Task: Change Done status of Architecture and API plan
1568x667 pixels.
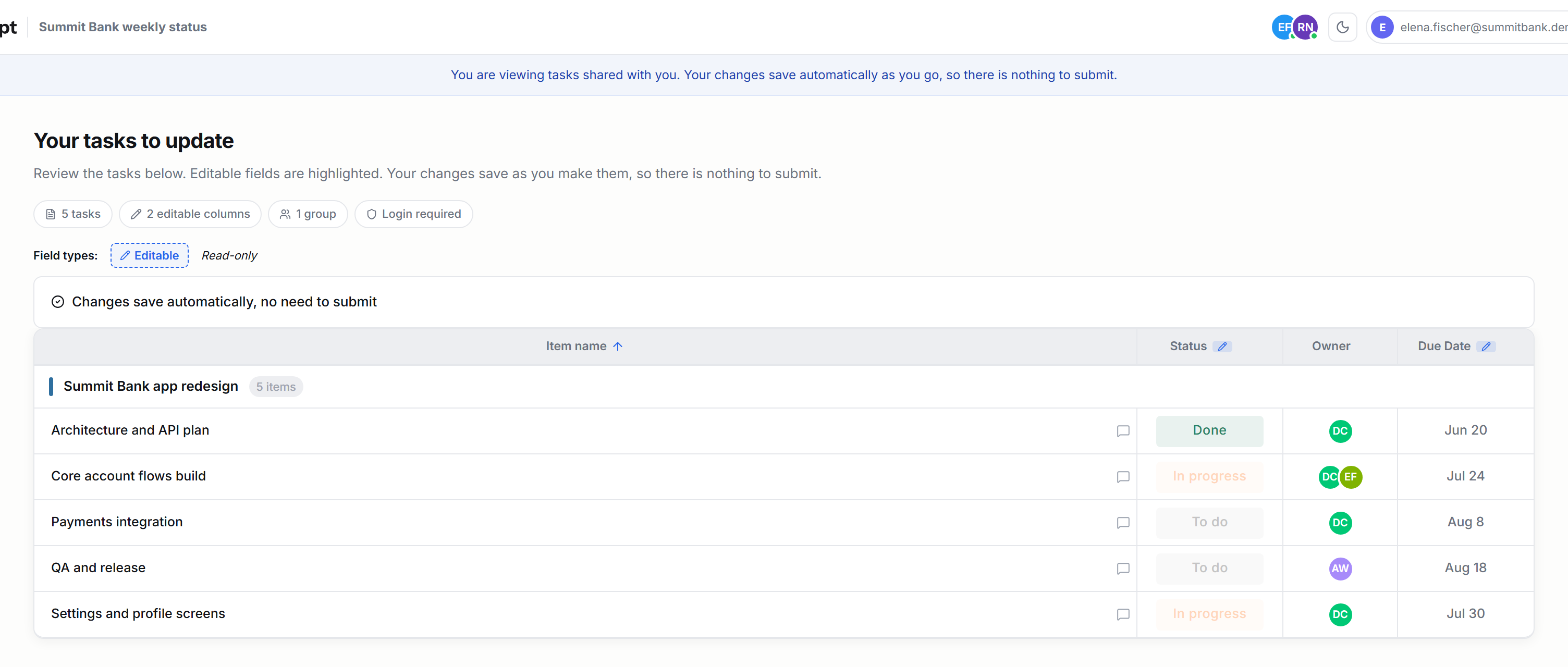Action: [1209, 431]
